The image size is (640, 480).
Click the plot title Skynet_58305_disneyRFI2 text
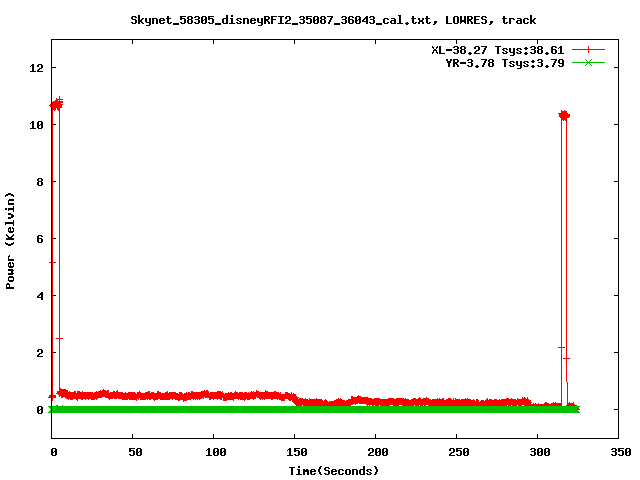(333, 20)
